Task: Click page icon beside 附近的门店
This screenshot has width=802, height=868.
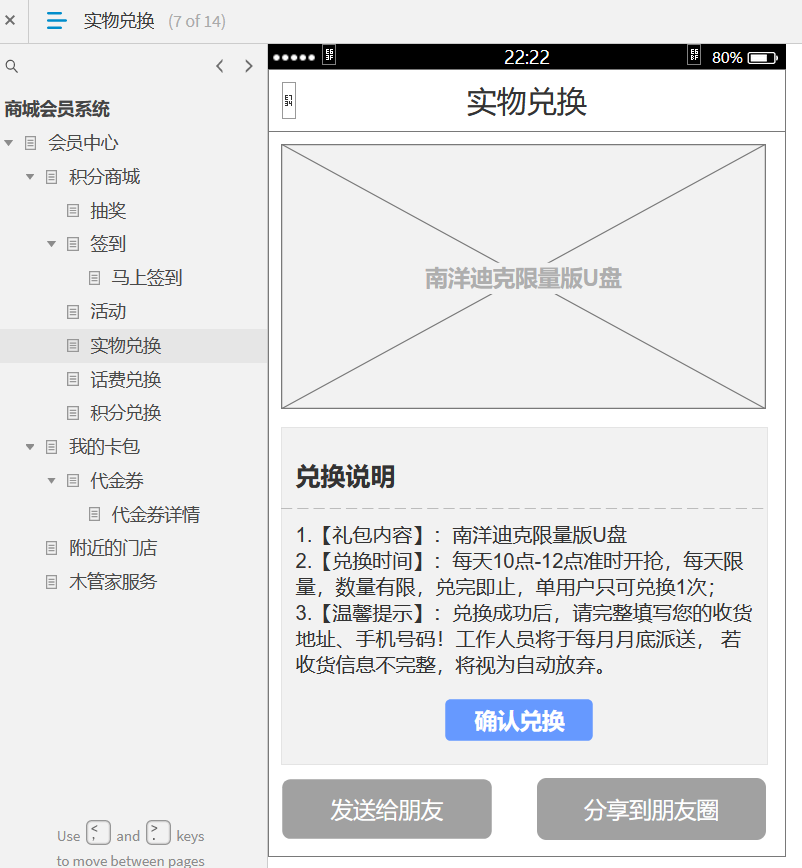Action: (51, 548)
